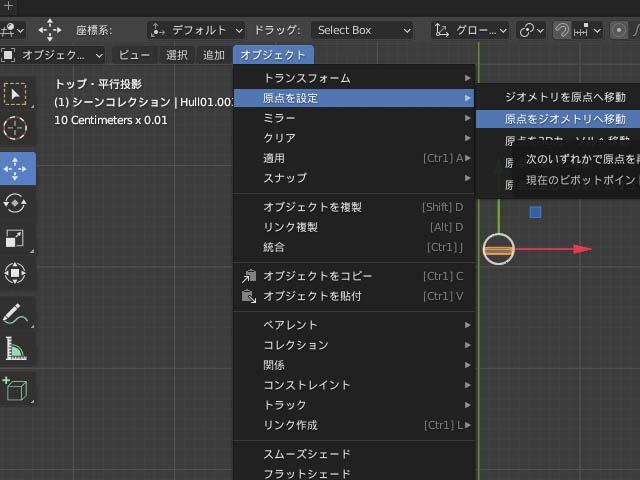Viewport: 640px width, 480px height.
Task: Click 統合 menu entry
Action: 354,247
